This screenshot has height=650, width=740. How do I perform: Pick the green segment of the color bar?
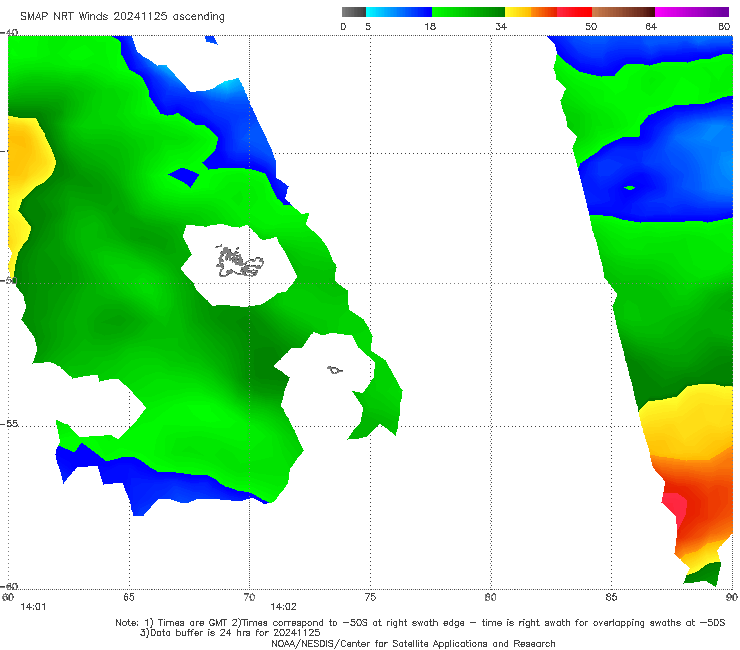click(468, 12)
